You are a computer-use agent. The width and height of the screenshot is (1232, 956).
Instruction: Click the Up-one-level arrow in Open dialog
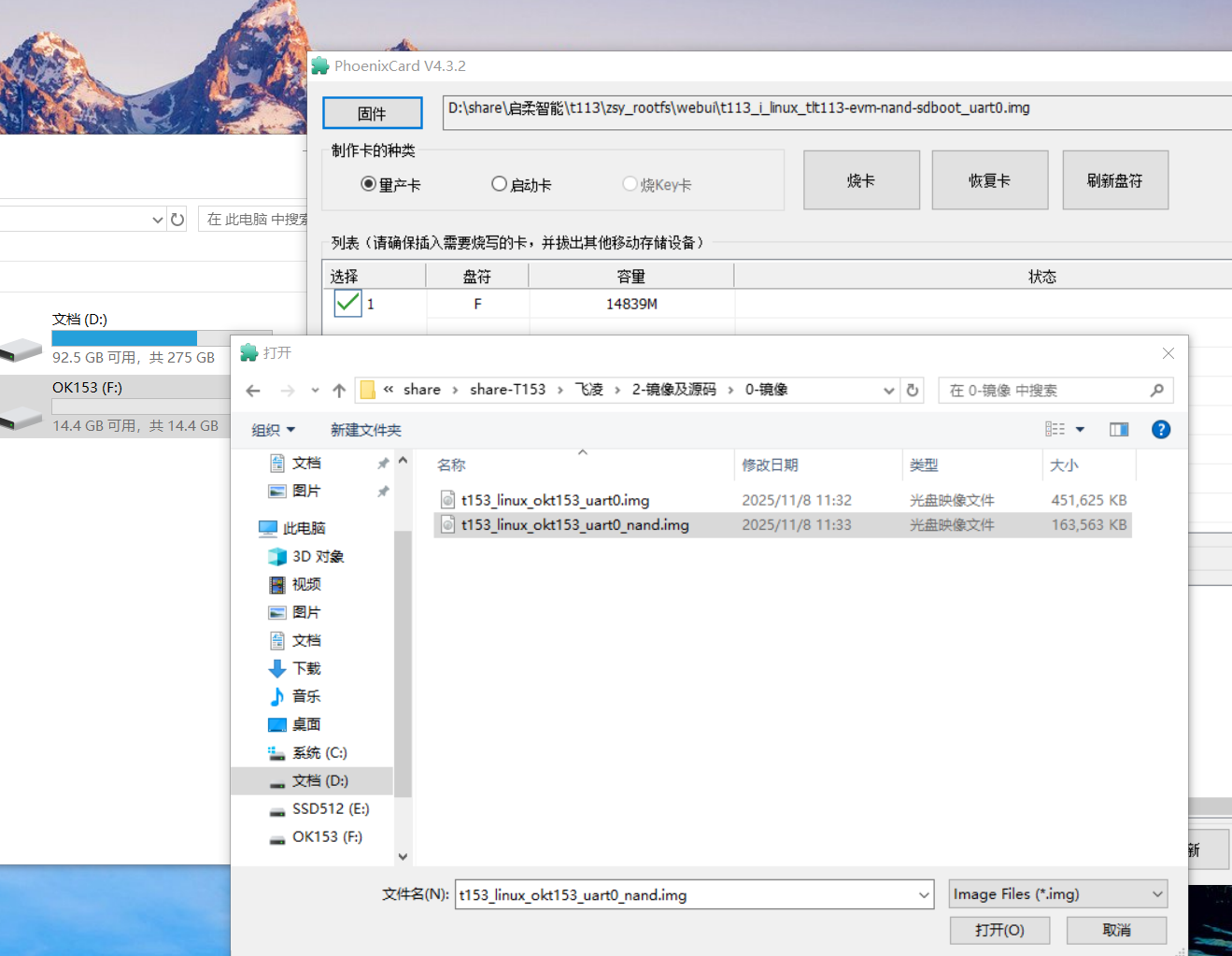[x=339, y=391]
